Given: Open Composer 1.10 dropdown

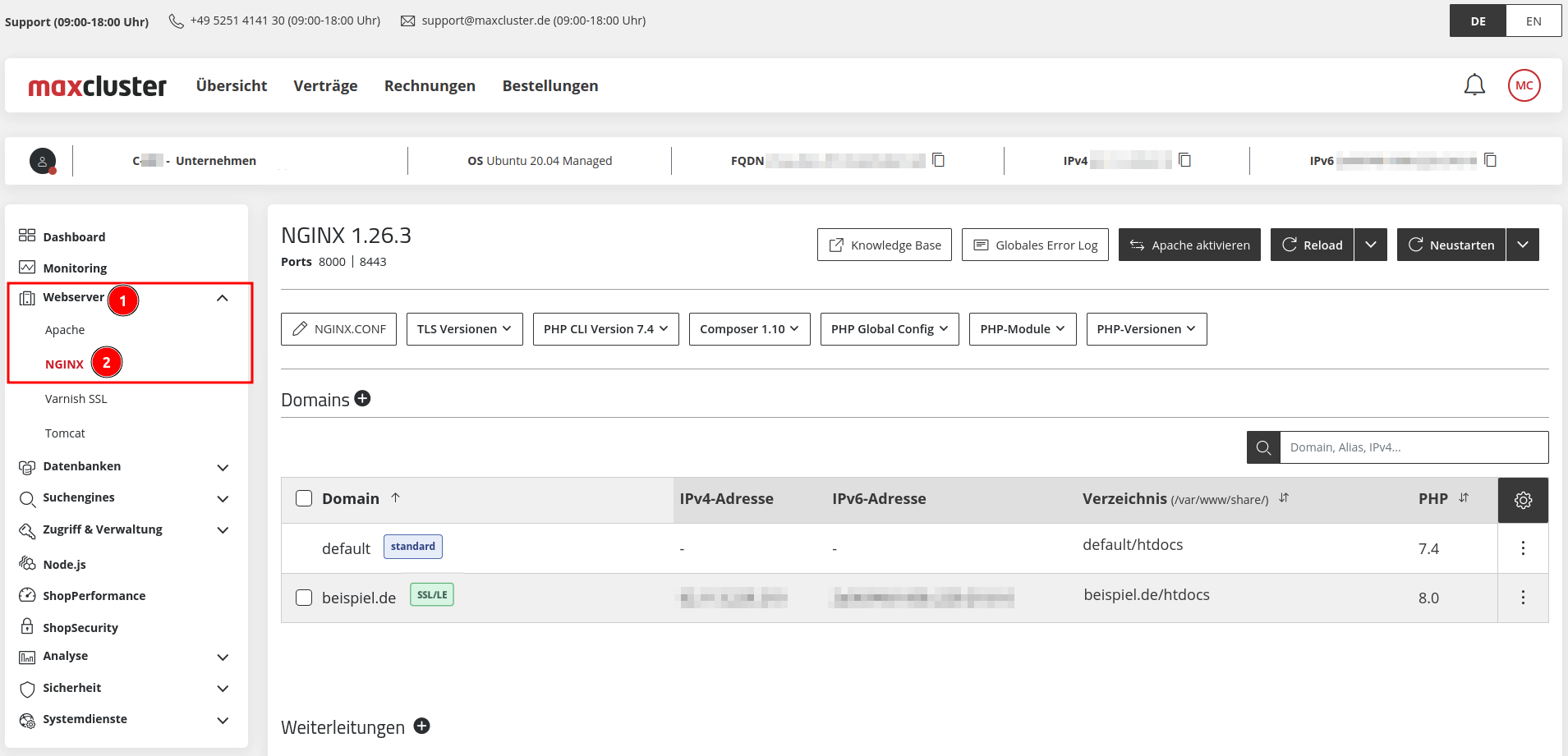Looking at the screenshot, I should (749, 329).
